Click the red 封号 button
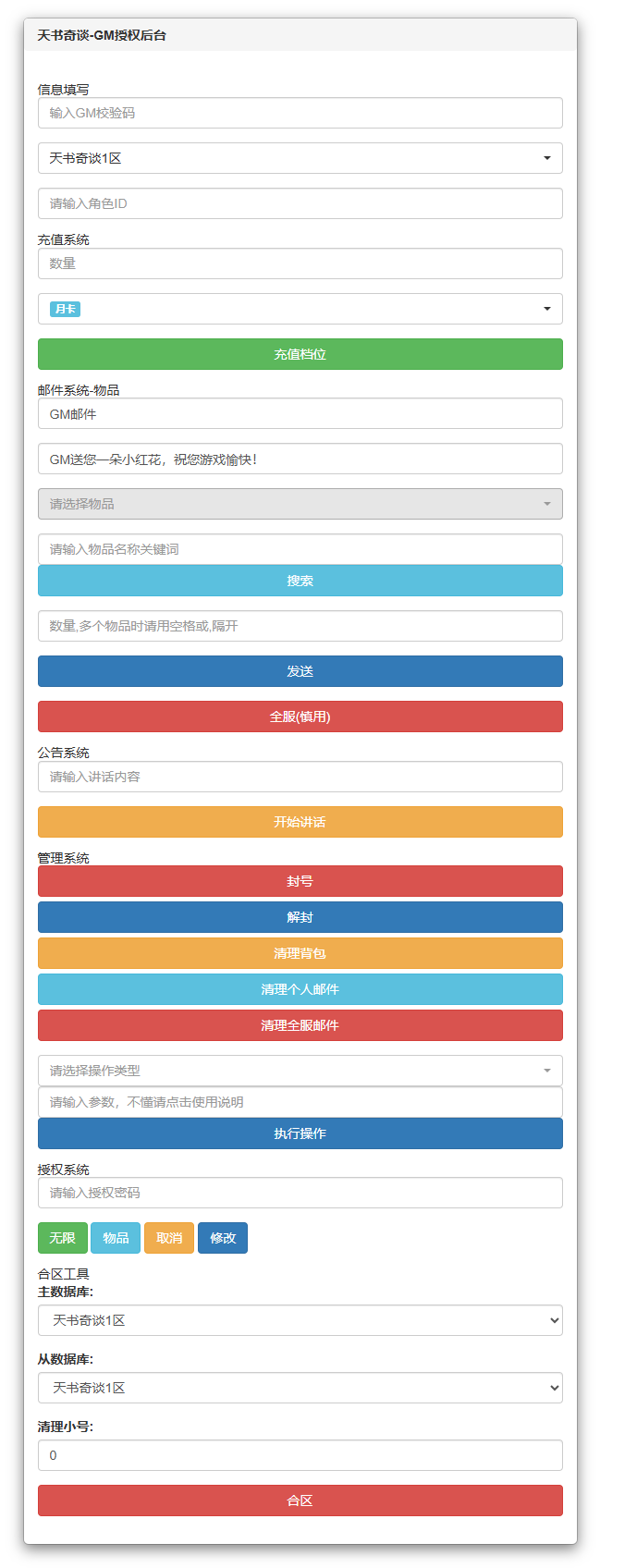The height and width of the screenshot is (1568, 637). [300, 881]
